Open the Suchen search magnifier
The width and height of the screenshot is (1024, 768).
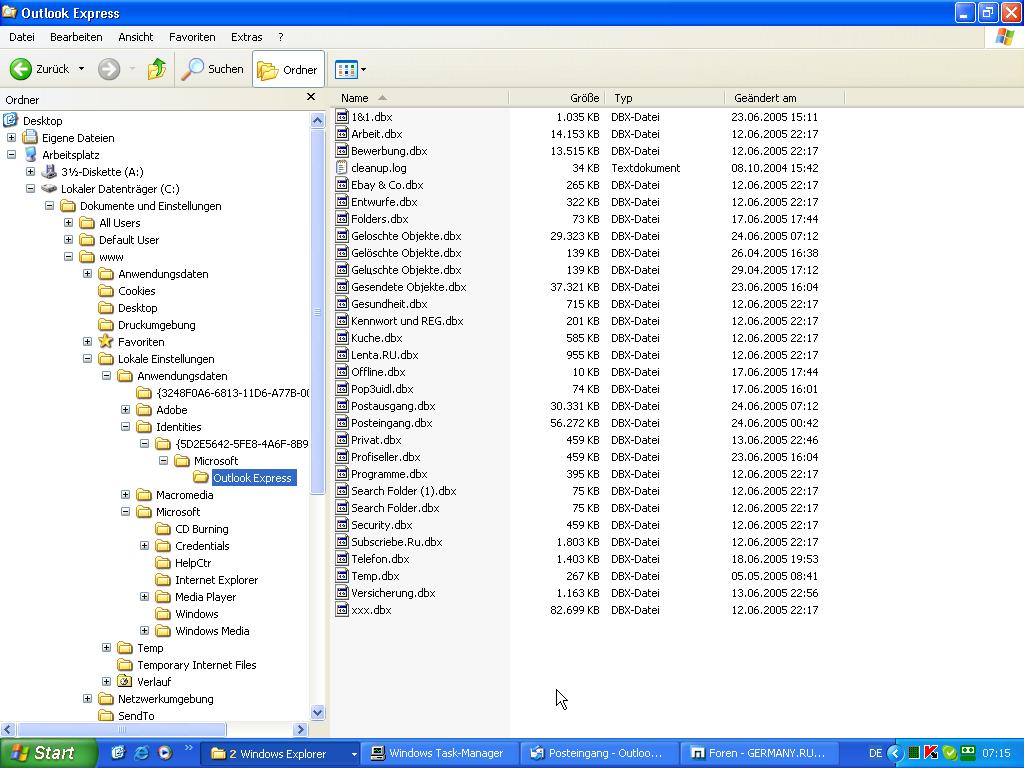coord(192,69)
